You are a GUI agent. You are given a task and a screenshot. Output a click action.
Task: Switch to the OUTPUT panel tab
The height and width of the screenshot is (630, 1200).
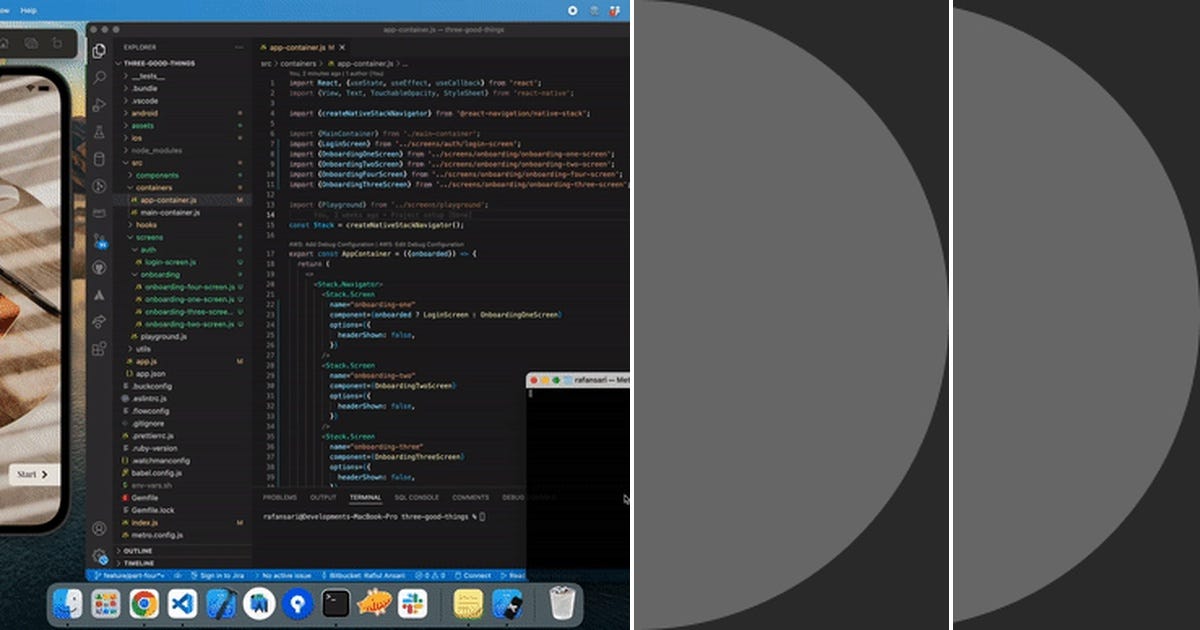coord(322,497)
